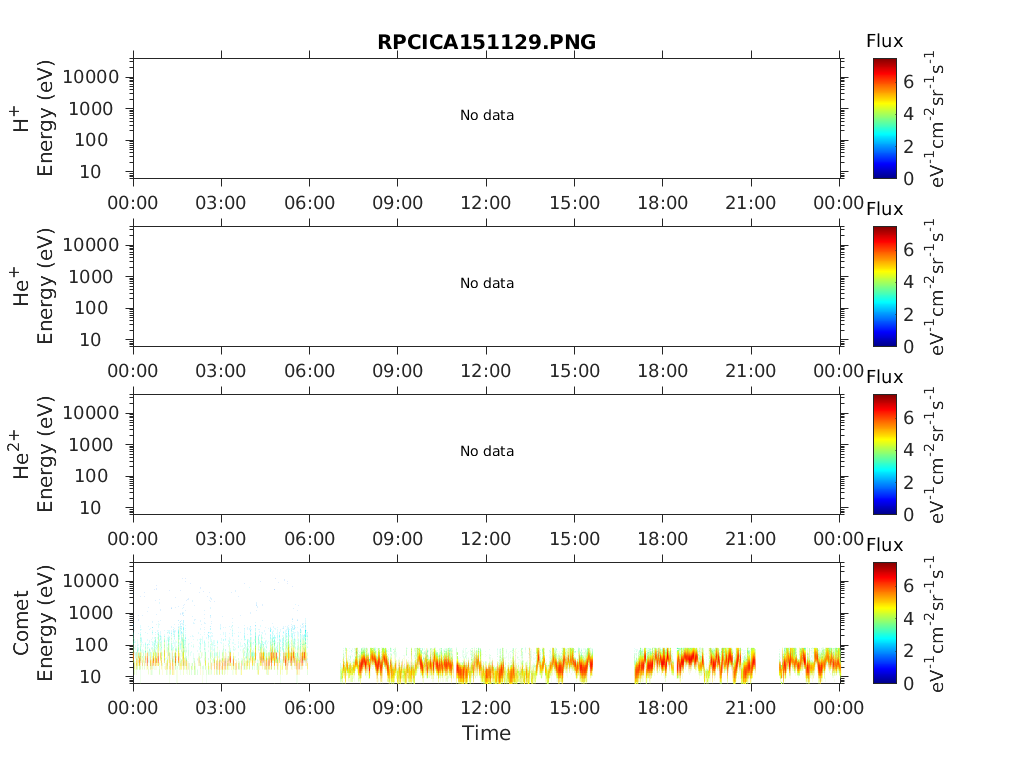This screenshot has width=1024, height=768.
Task: Click the 100 energy tick in He2+ panel
Action: pos(91,476)
